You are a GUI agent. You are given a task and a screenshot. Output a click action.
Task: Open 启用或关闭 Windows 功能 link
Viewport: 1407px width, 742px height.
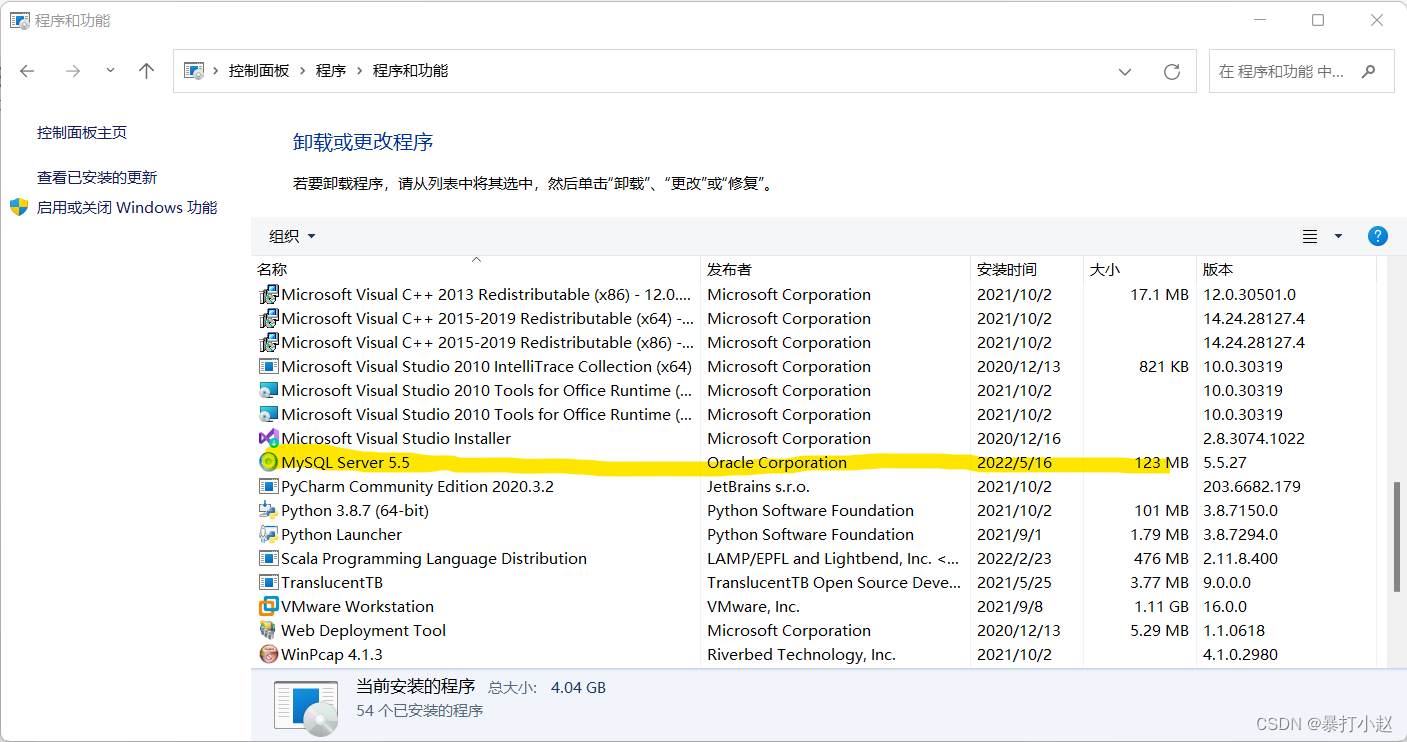click(127, 208)
